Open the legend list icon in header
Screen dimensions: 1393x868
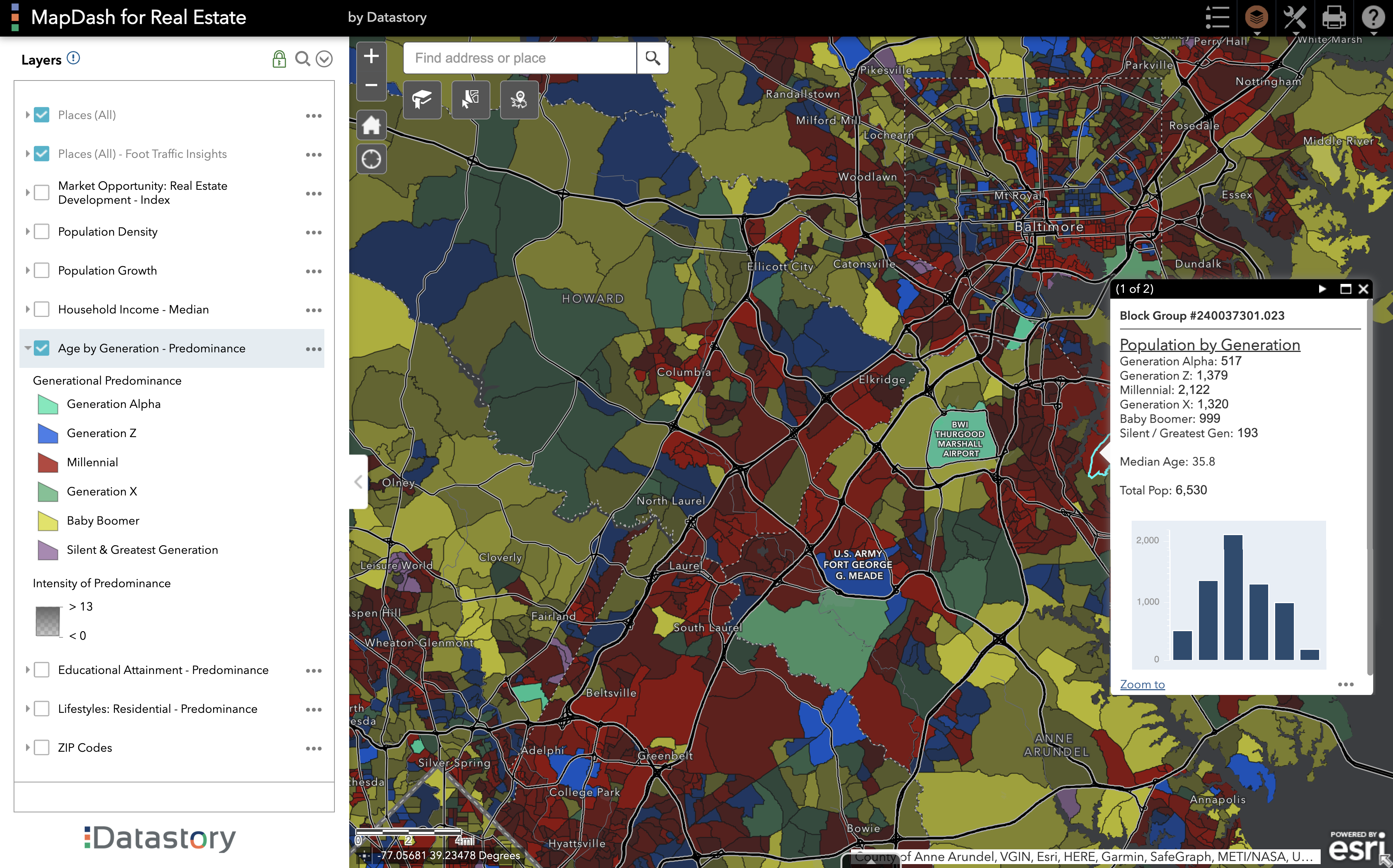click(x=1217, y=17)
